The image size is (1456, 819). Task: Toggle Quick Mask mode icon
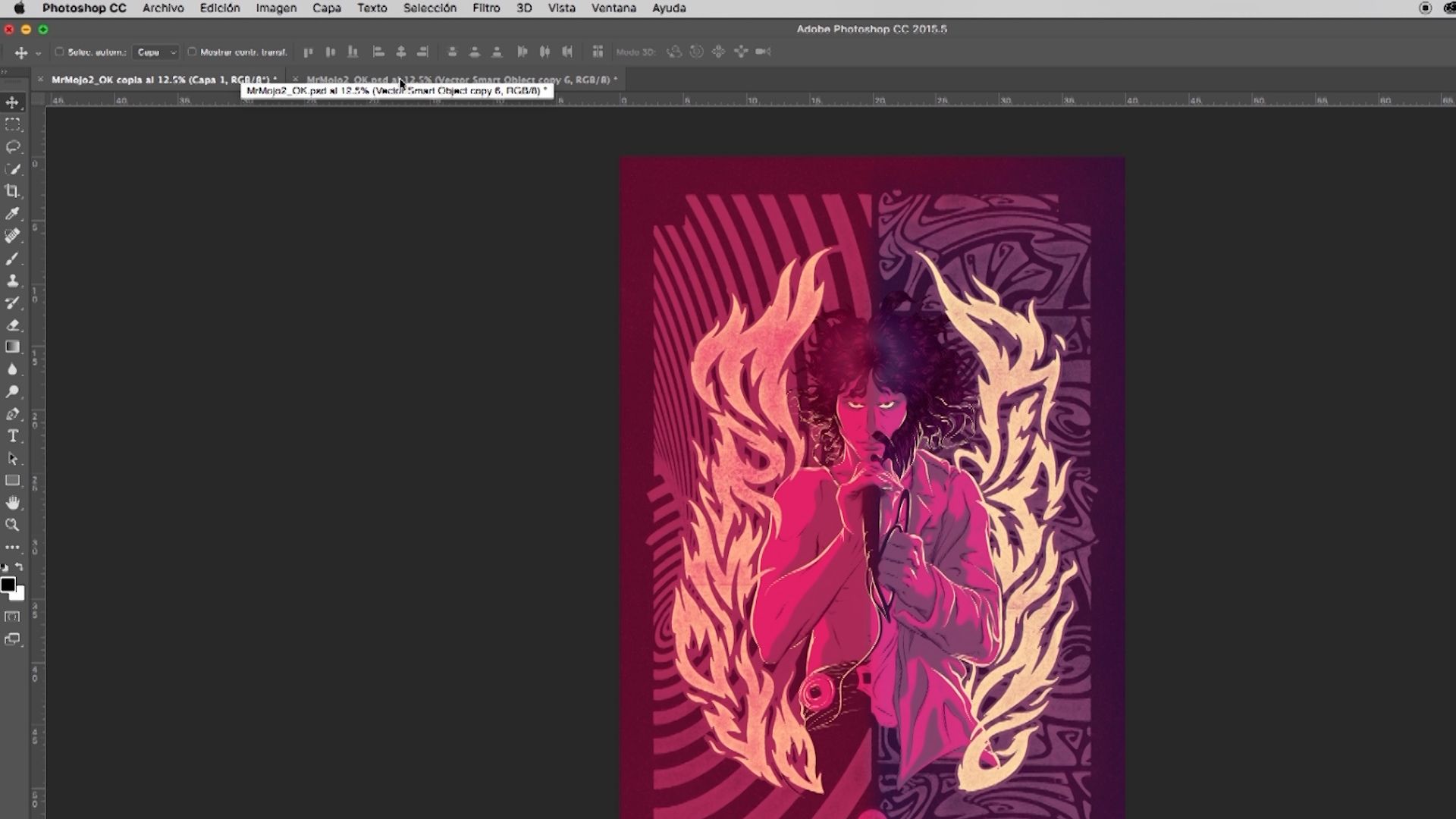(13, 617)
